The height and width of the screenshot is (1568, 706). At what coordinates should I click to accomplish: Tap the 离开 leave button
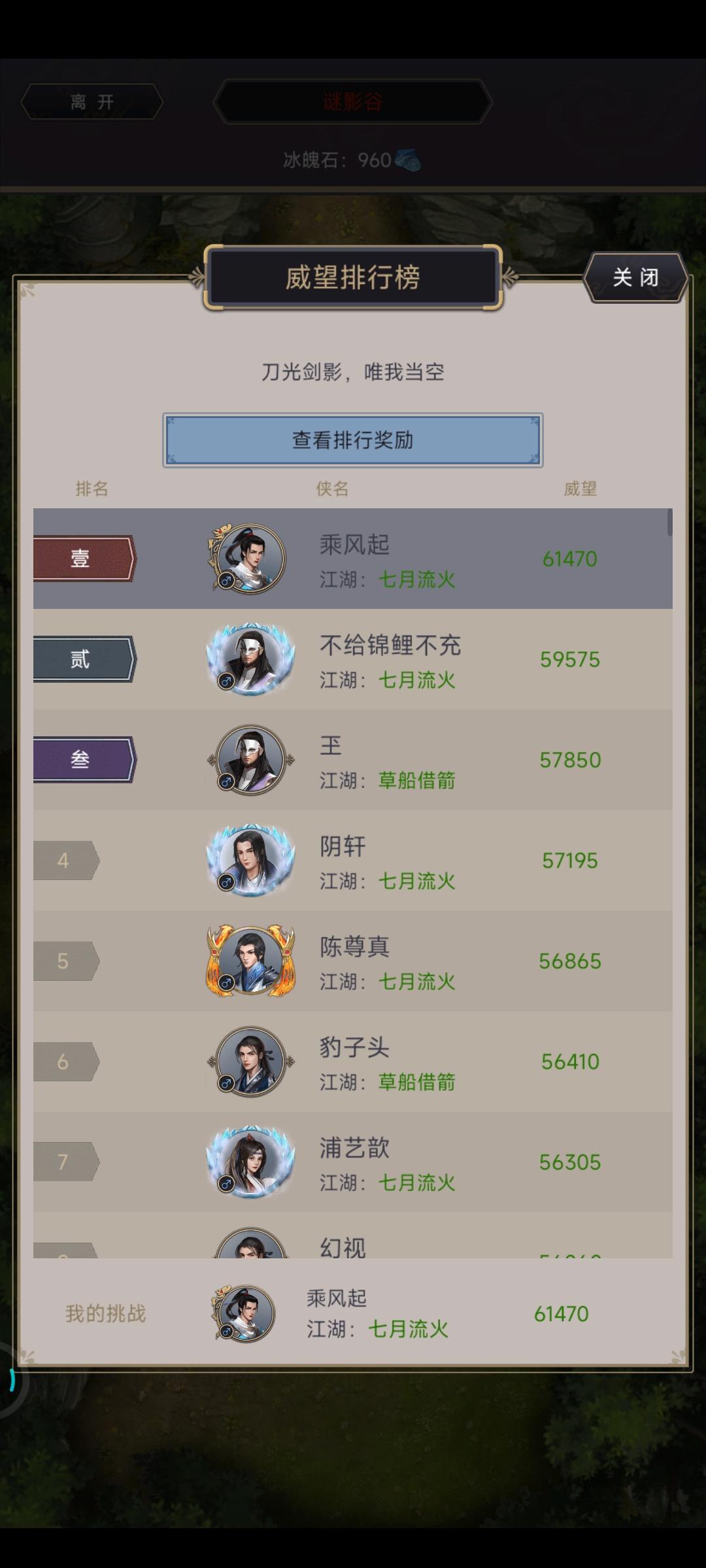[x=92, y=102]
